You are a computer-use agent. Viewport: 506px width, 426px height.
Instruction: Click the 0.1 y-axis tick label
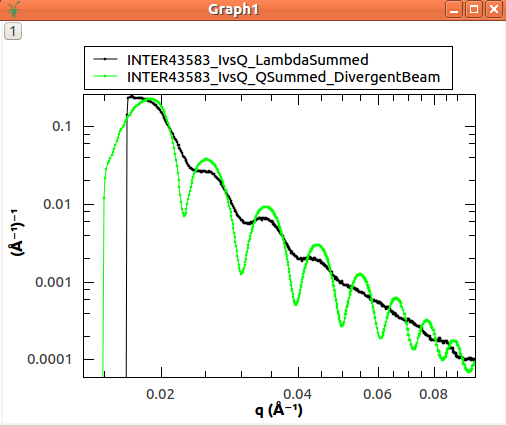(x=62, y=126)
